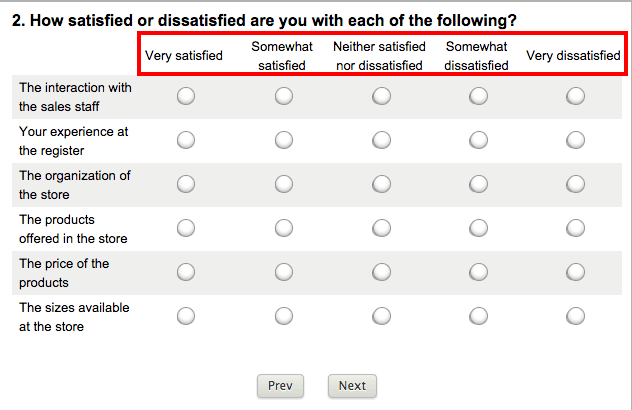This screenshot has width=632, height=410.
Task: Pick Somewhat dissatisfied for register experience
Action: (x=478, y=140)
